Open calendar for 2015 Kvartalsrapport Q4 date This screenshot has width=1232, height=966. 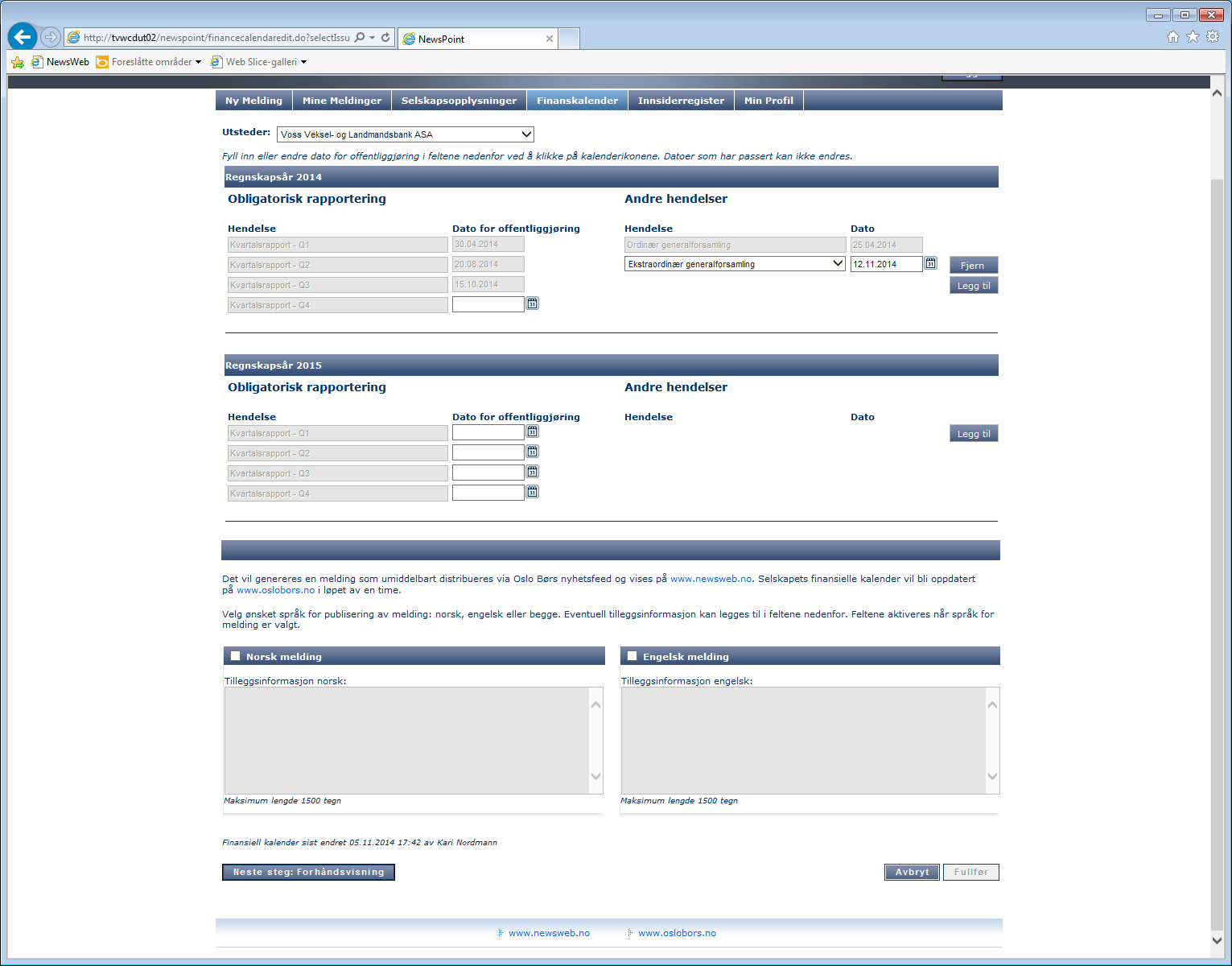(x=533, y=492)
